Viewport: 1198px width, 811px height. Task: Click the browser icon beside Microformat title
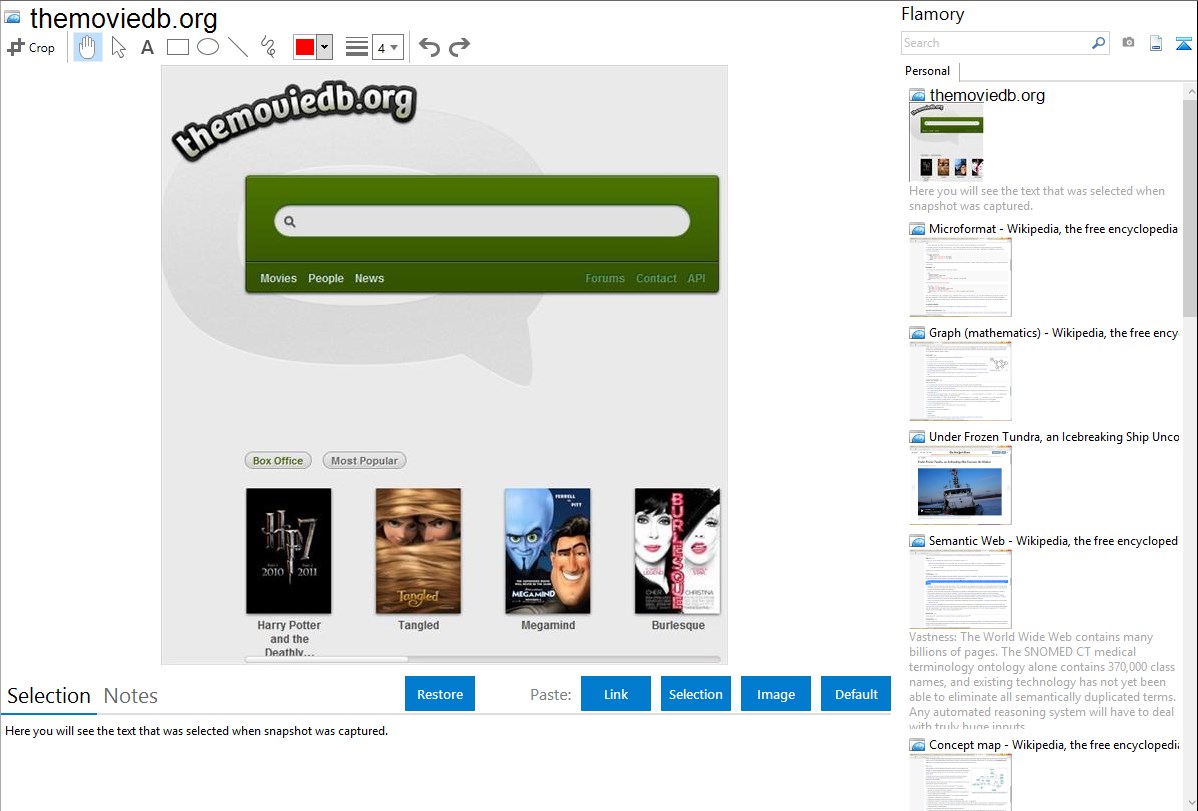(x=918, y=229)
